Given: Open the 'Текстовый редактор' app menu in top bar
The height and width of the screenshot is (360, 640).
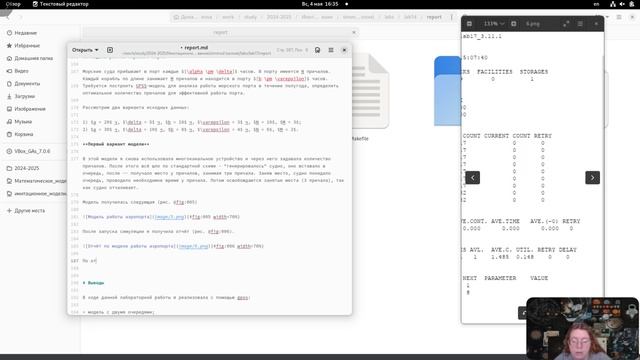Looking at the screenshot, I should (x=60, y=4).
